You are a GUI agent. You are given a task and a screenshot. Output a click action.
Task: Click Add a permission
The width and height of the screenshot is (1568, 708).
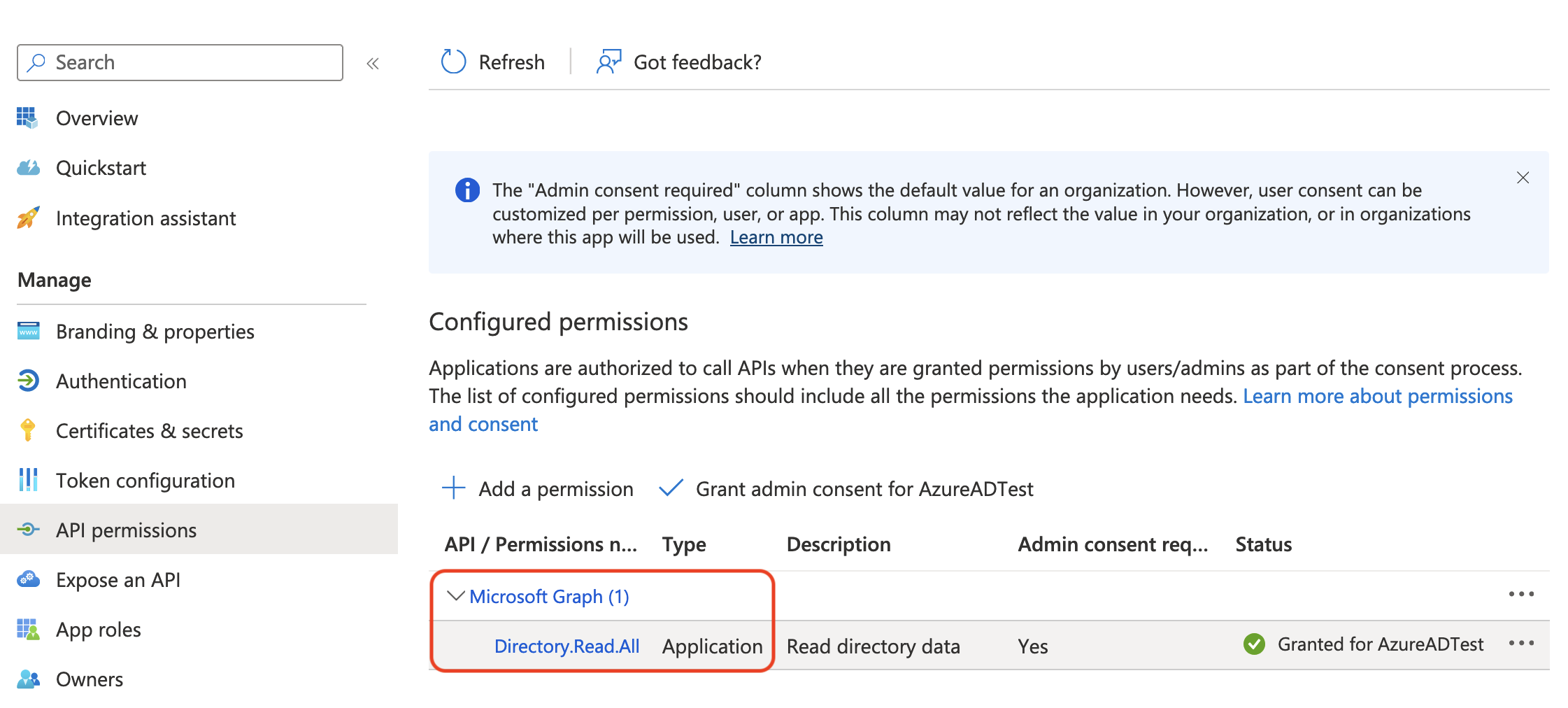(x=555, y=489)
